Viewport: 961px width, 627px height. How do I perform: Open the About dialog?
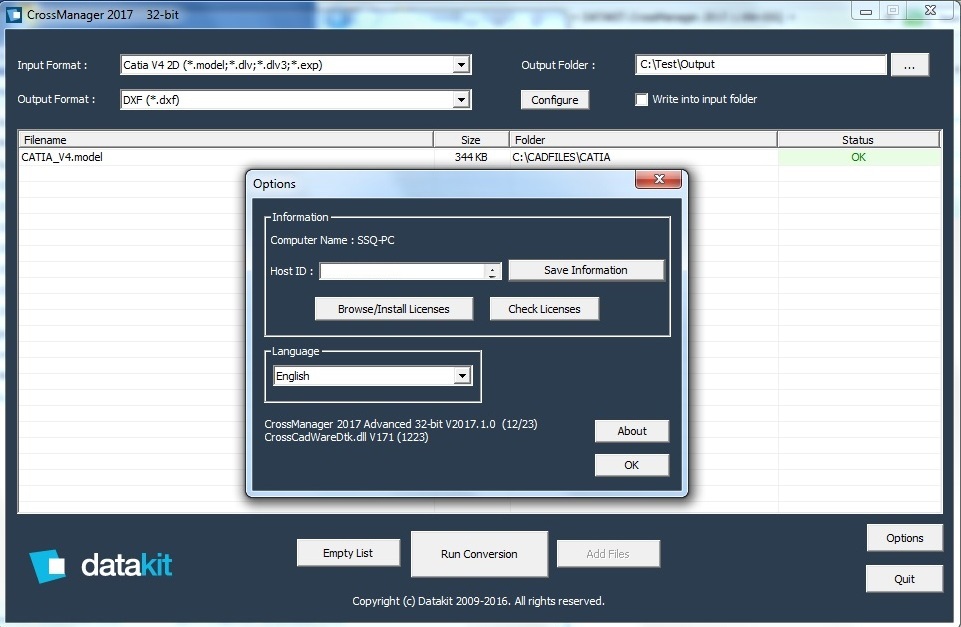point(632,431)
